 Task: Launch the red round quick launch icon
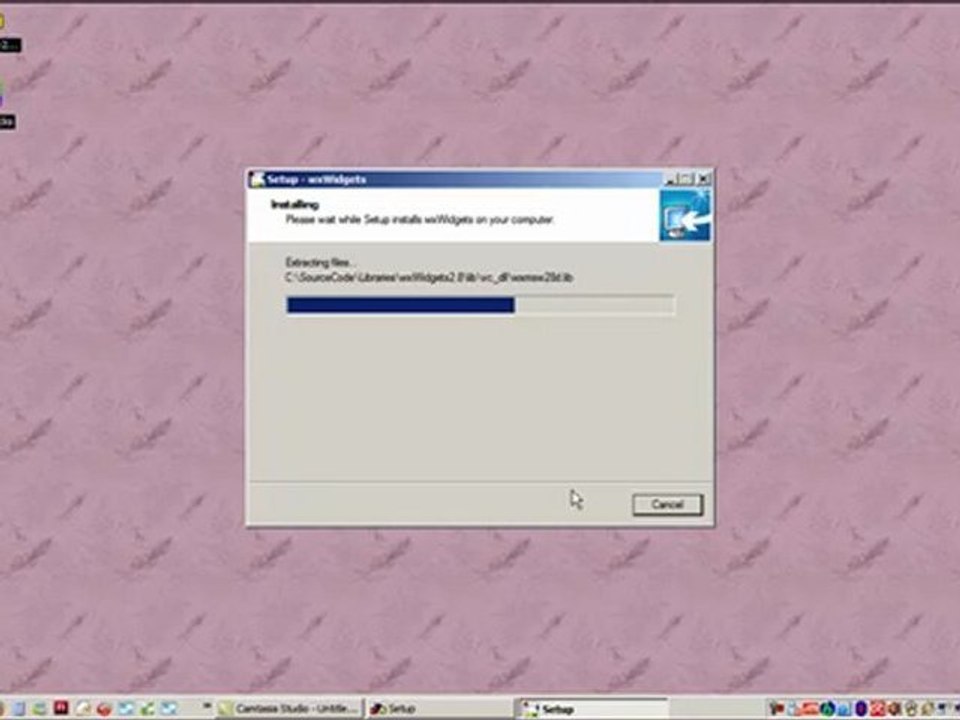click(x=104, y=709)
